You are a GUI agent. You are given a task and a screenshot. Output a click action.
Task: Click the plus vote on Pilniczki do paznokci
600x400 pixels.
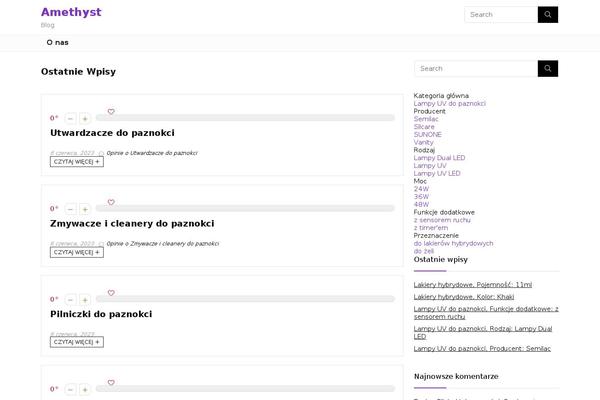[x=85, y=300]
